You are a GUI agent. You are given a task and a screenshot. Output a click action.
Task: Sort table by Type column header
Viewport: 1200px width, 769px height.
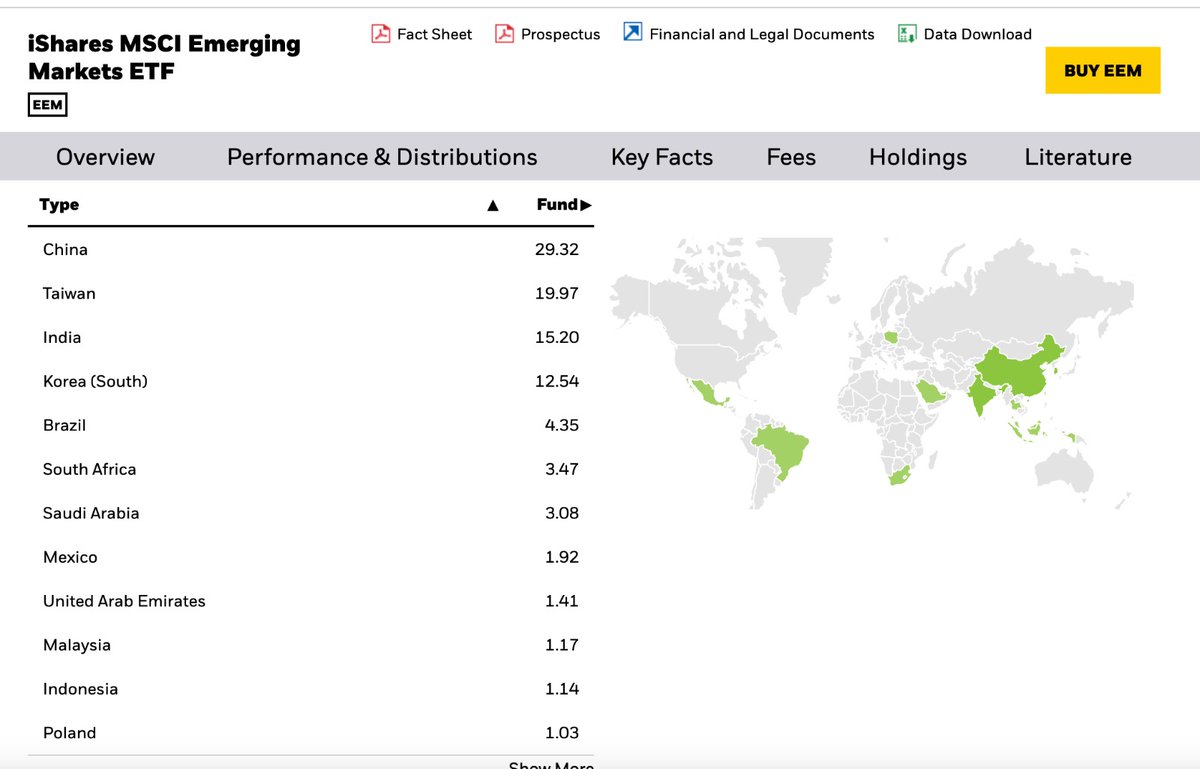click(59, 204)
